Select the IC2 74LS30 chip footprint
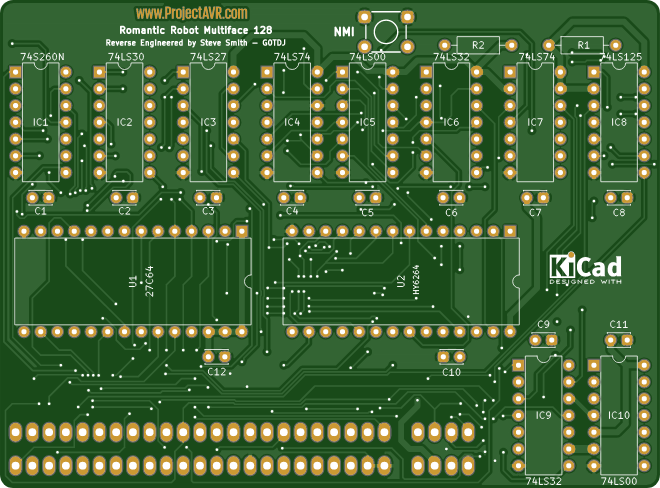This screenshot has width=660, height=488. (124, 123)
